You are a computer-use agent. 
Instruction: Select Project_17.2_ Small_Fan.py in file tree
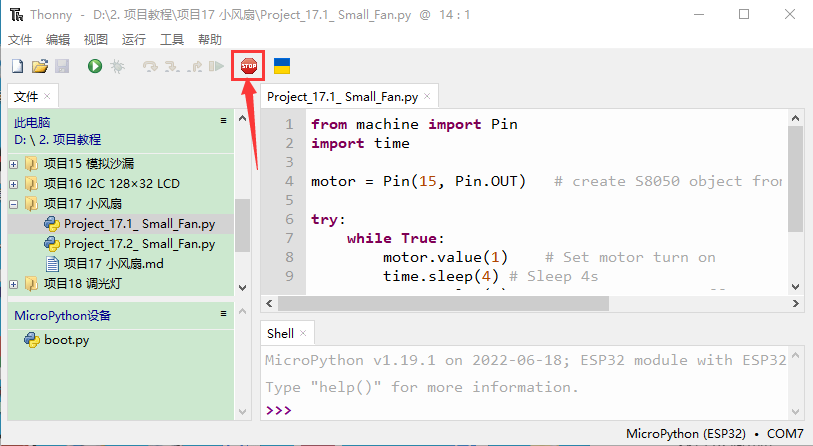point(139,244)
